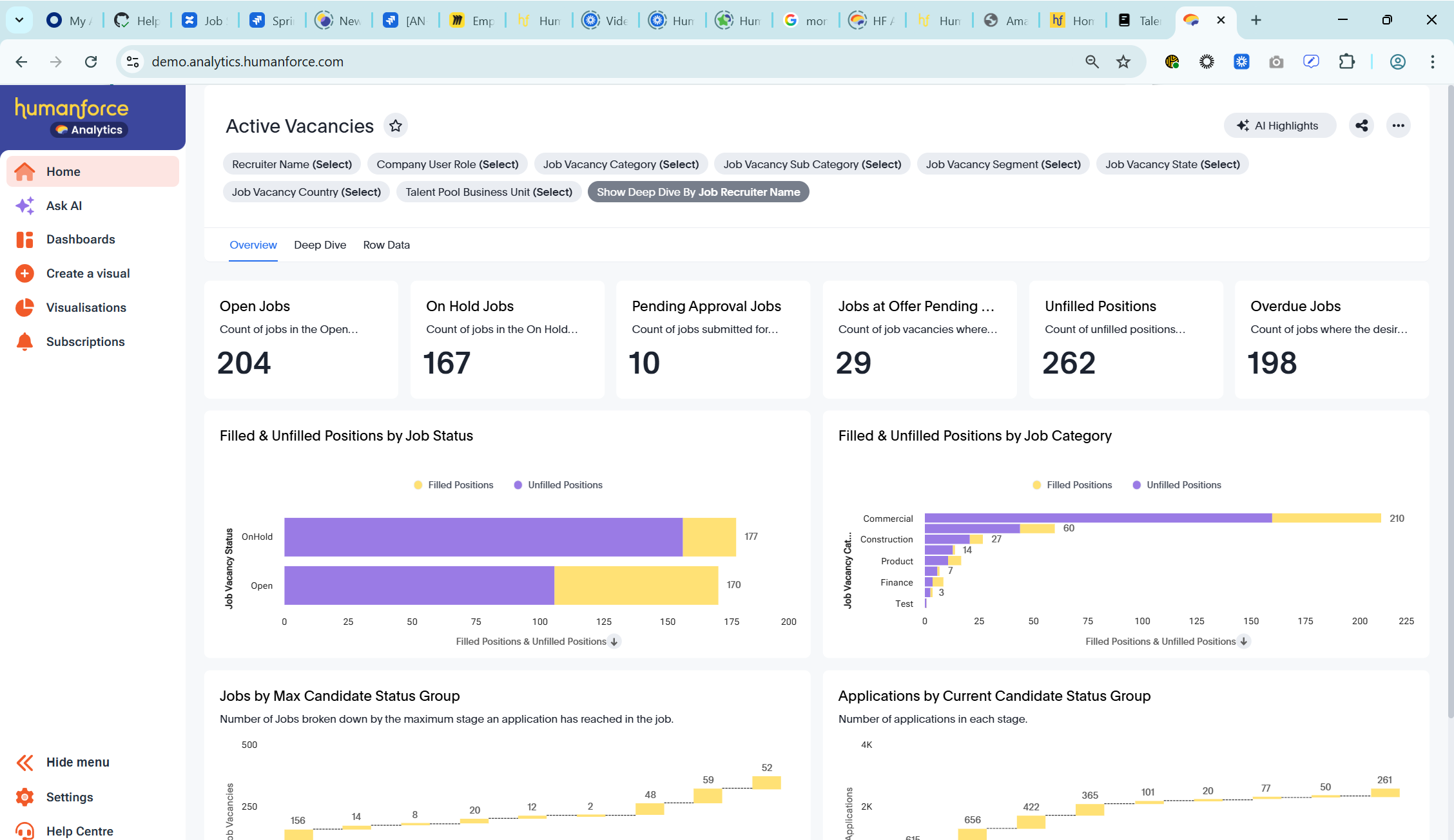Sort Job Category chart by axis arrow
The image size is (1454, 840).
(x=1244, y=642)
